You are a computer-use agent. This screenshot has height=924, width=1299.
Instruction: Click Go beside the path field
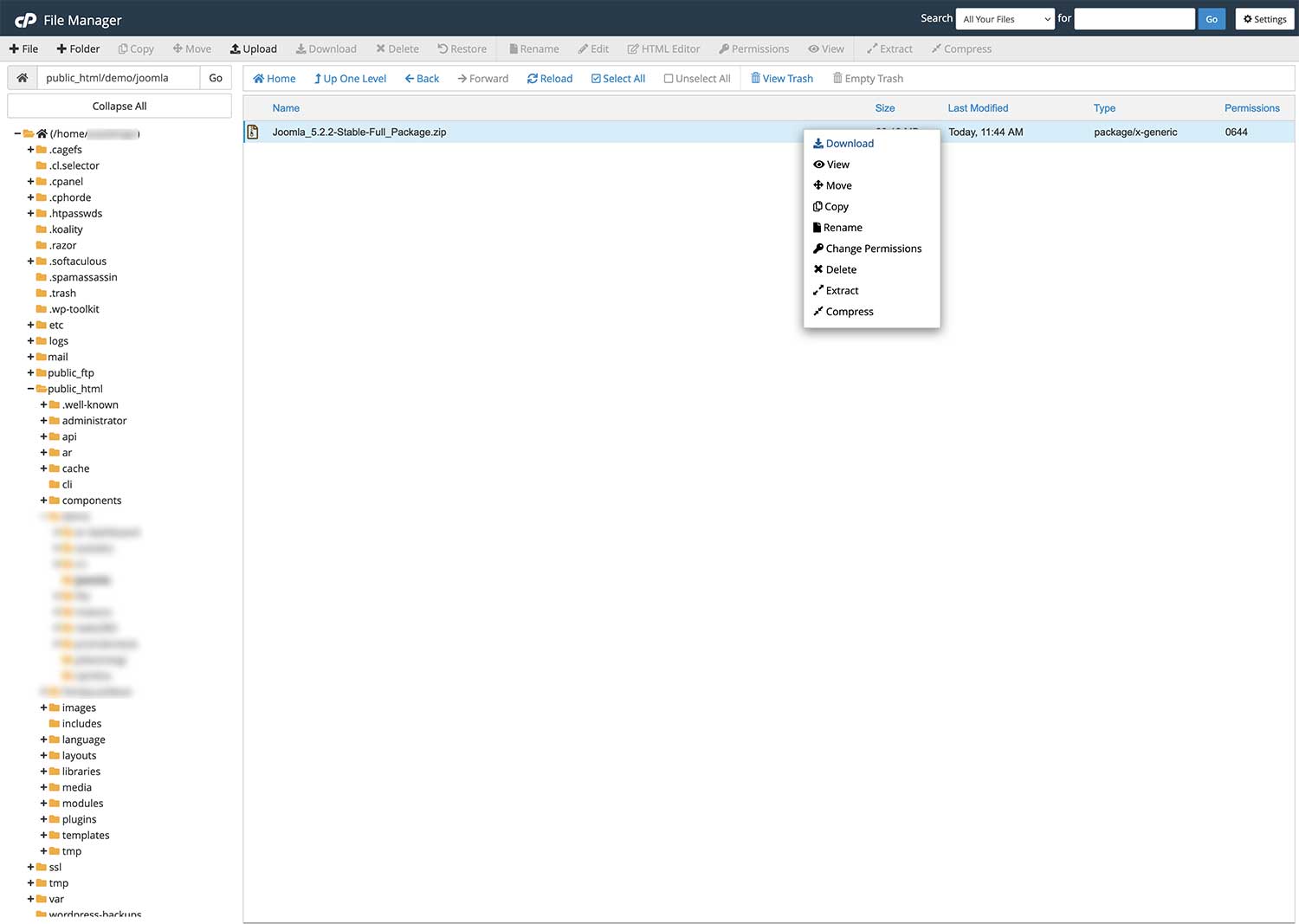[216, 78]
